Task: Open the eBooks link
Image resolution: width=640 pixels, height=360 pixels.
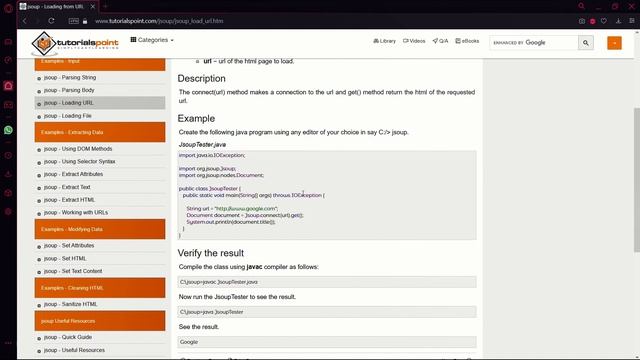Action: point(467,41)
